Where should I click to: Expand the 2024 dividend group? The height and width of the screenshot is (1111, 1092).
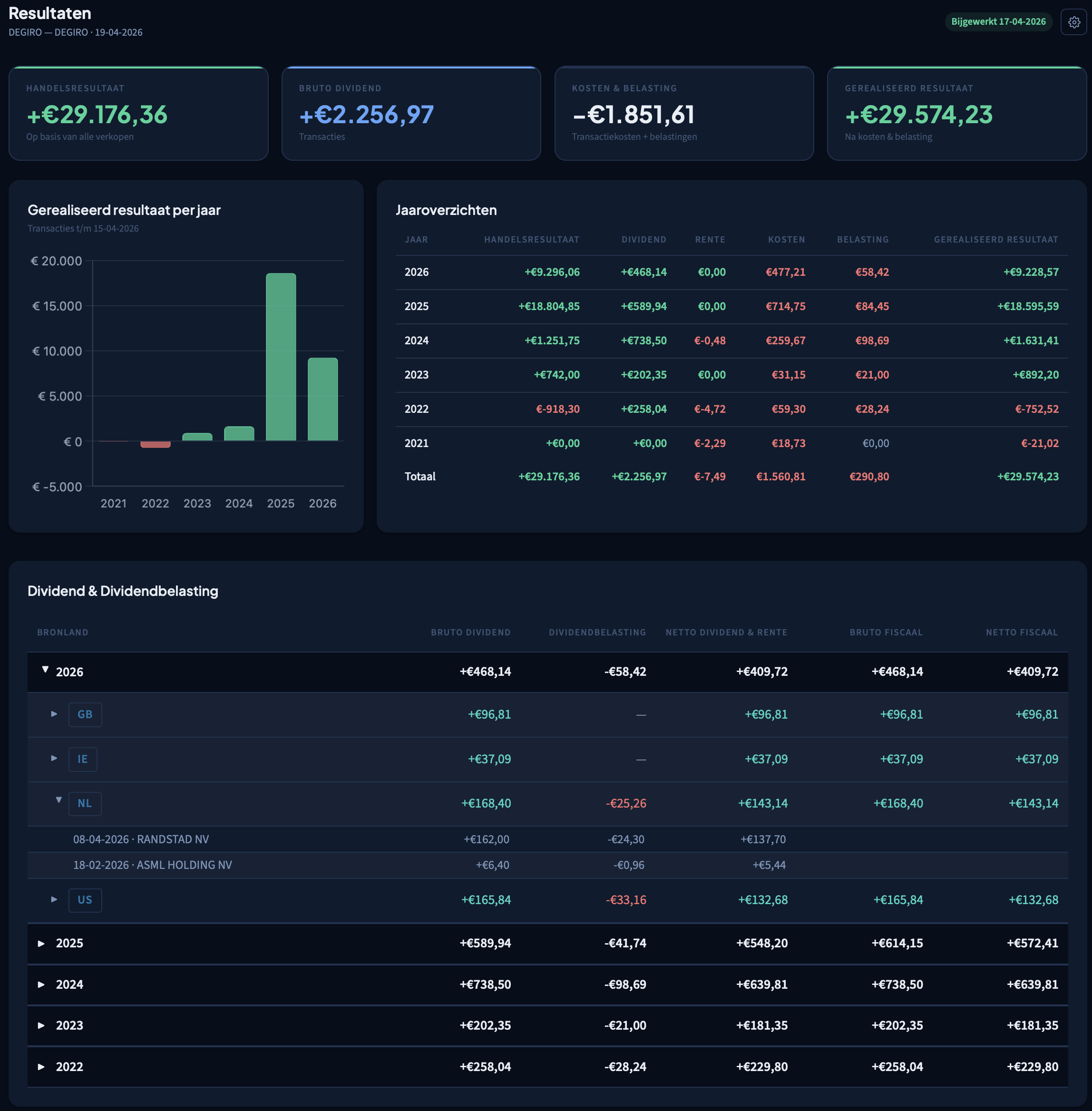click(41, 984)
